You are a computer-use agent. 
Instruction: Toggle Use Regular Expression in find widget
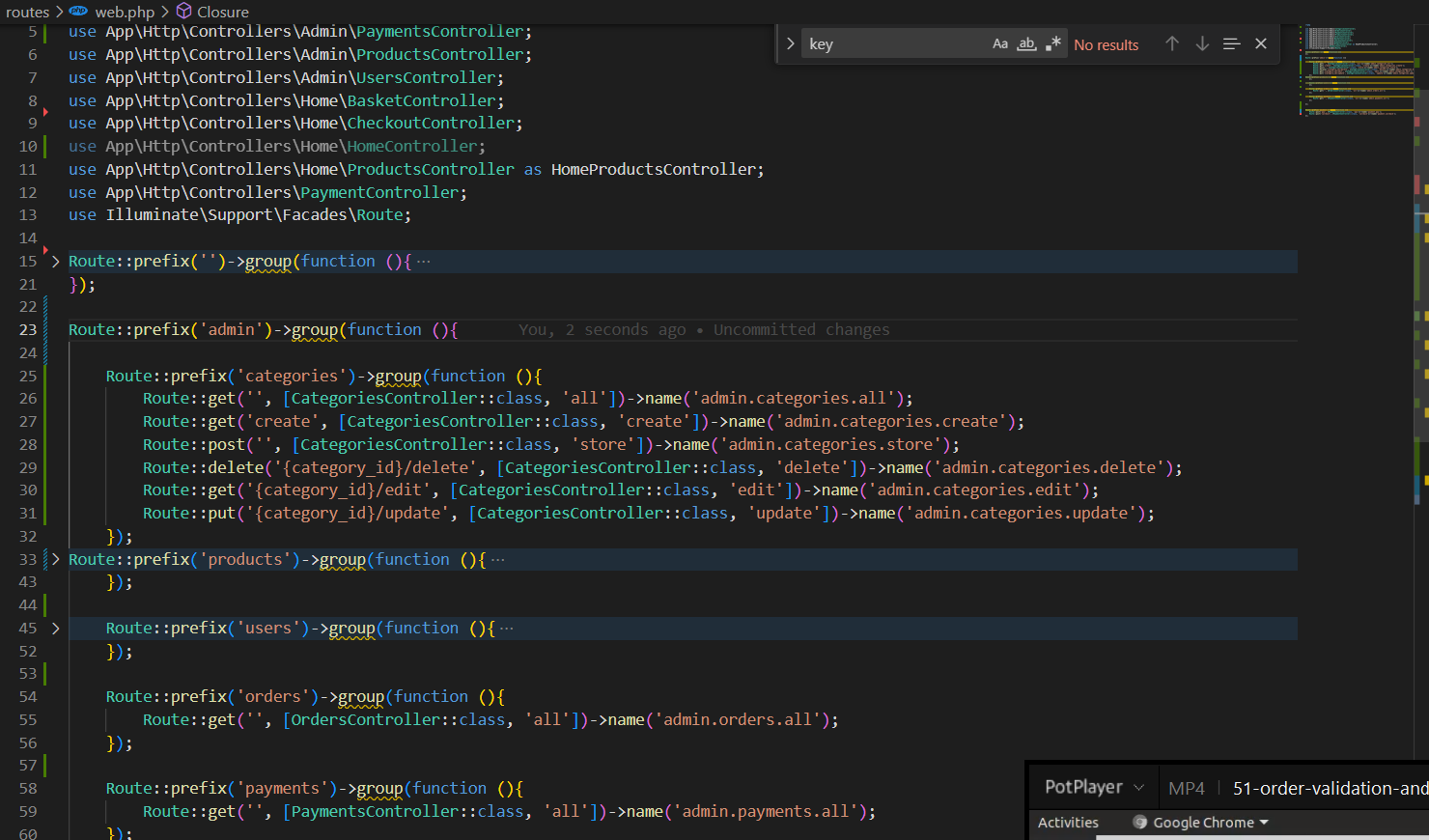click(1053, 44)
